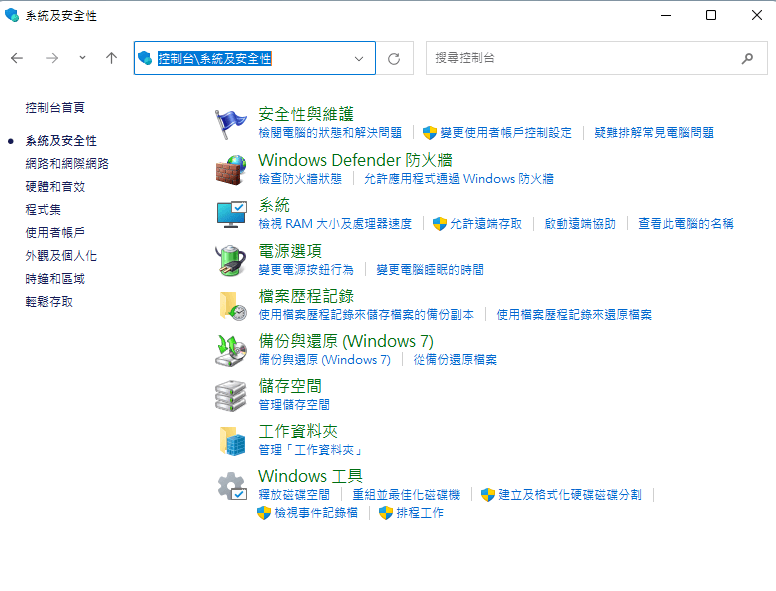Viewport: 776px width, 591px height.
Task: Open the 備份與還原 (Windows 7) heading
Action: click(346, 341)
